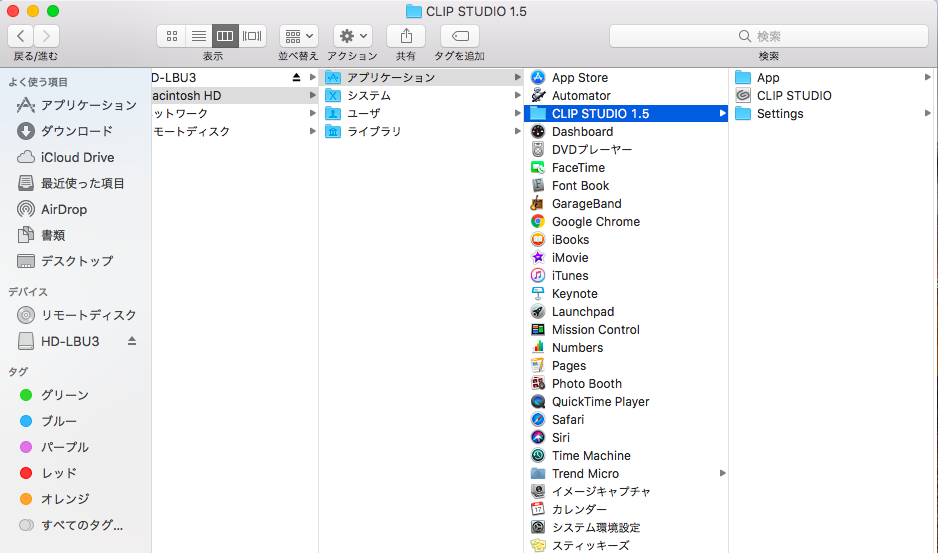The width and height of the screenshot is (938, 553).
Task: Go back with the left arrow button
Action: tap(20, 36)
